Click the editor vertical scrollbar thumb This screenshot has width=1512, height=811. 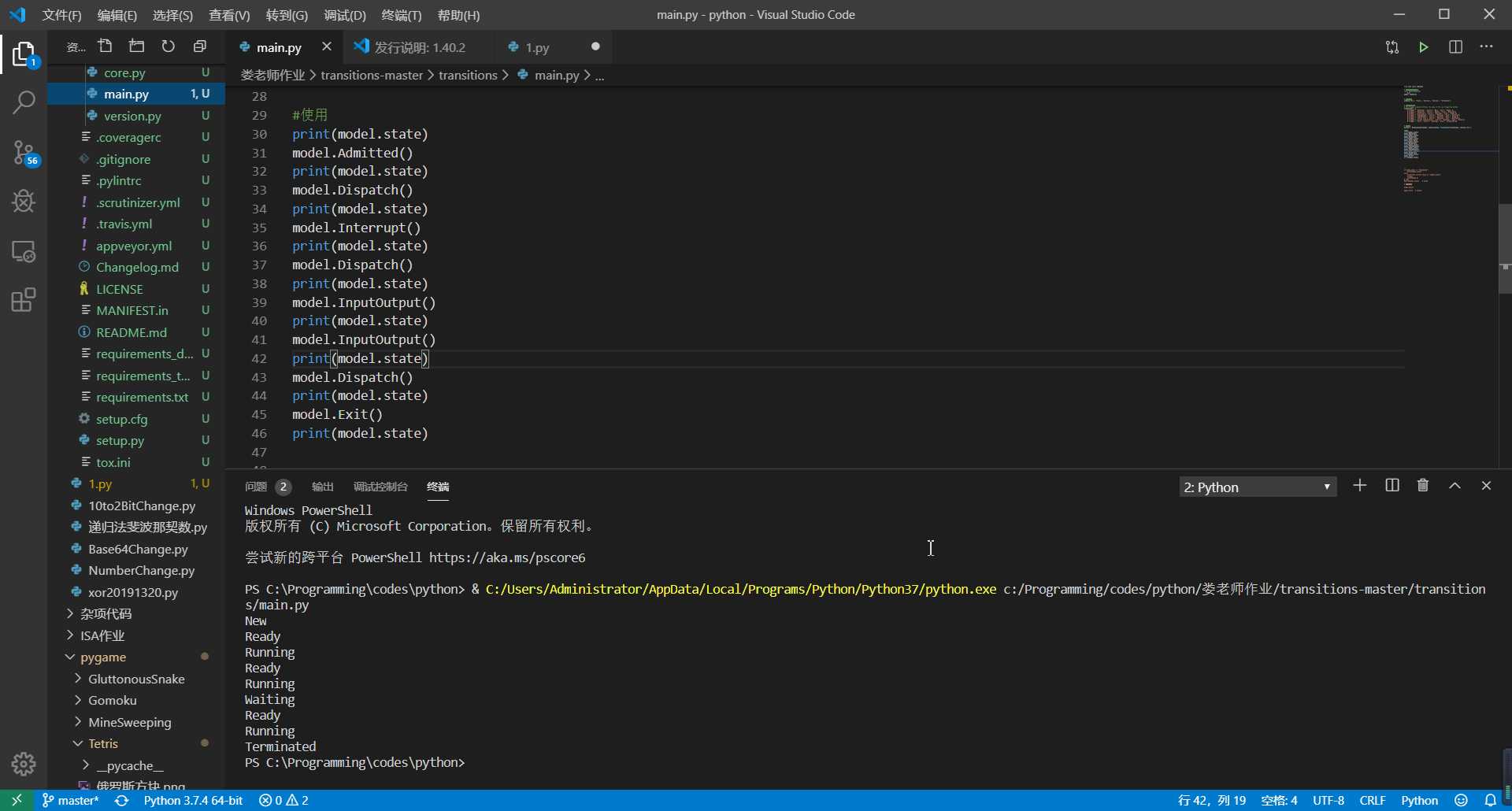tap(1505, 249)
